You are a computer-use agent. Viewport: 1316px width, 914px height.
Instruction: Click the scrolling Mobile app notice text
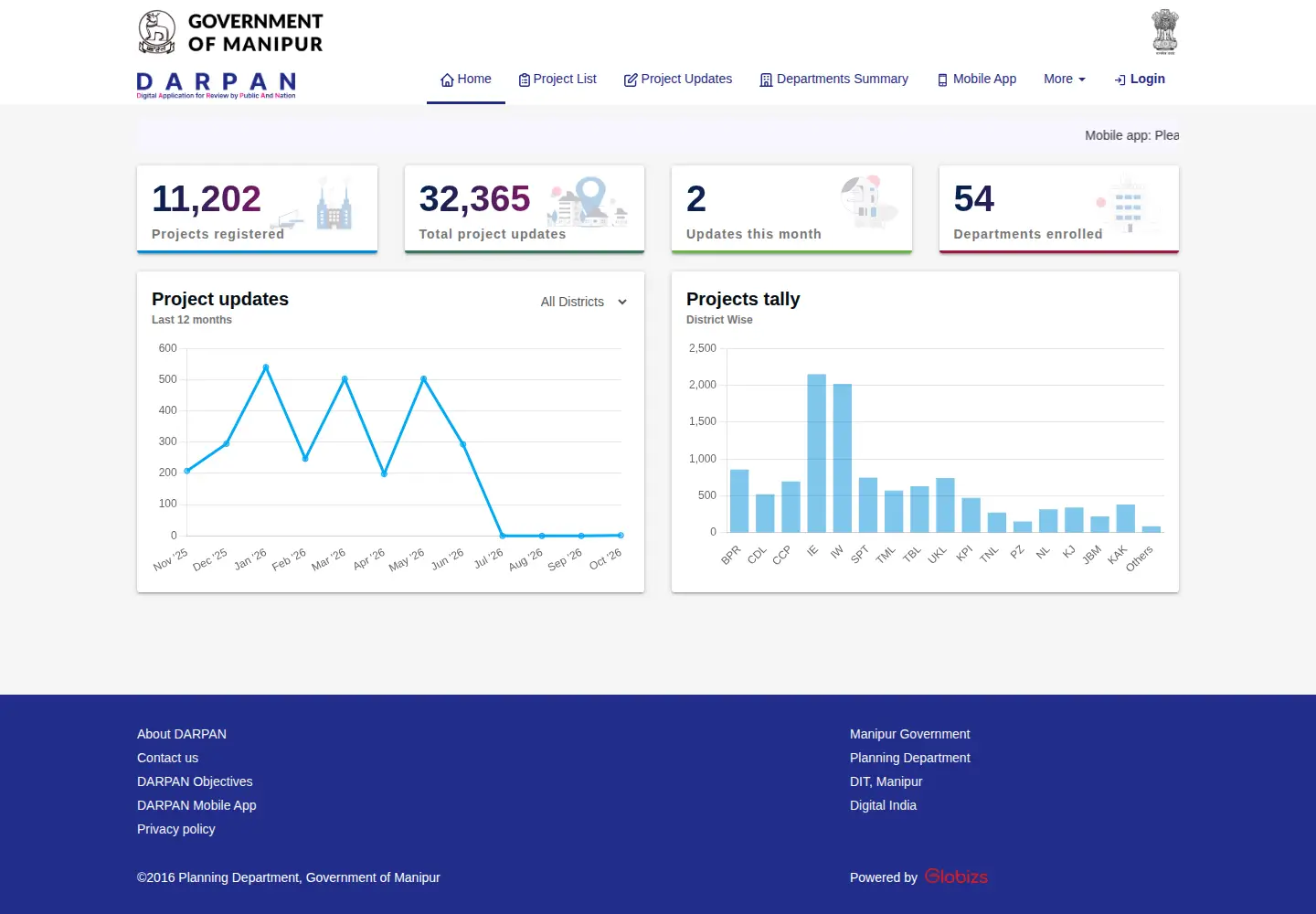click(x=1131, y=135)
